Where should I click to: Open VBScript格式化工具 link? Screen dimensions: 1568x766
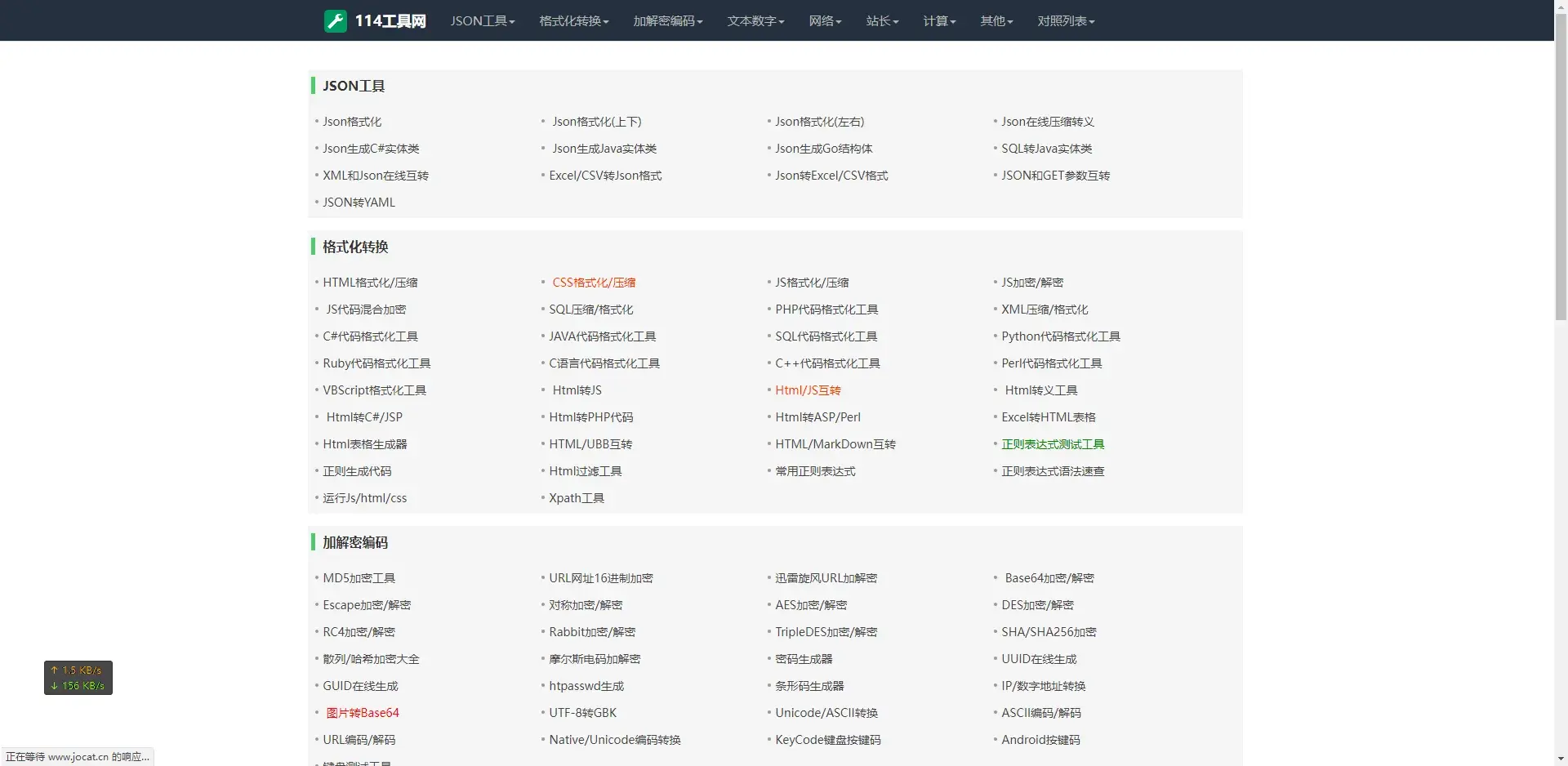[374, 390]
